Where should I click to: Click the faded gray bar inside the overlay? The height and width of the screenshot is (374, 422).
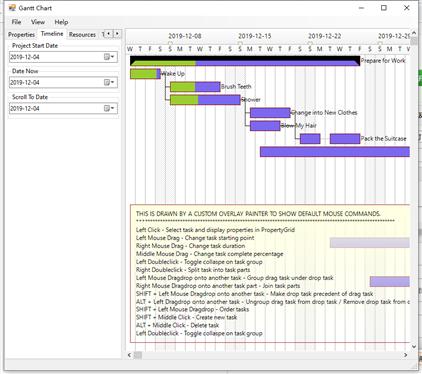[x=370, y=243]
